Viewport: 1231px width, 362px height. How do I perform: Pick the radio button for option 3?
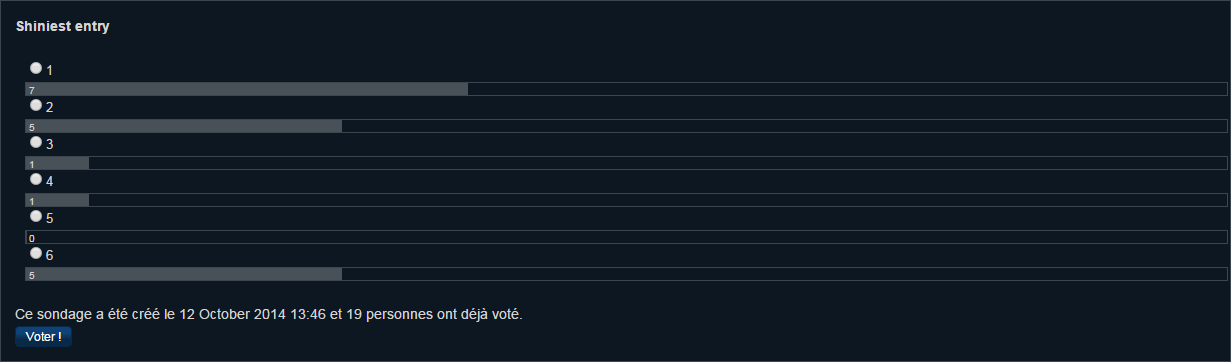pos(36,142)
